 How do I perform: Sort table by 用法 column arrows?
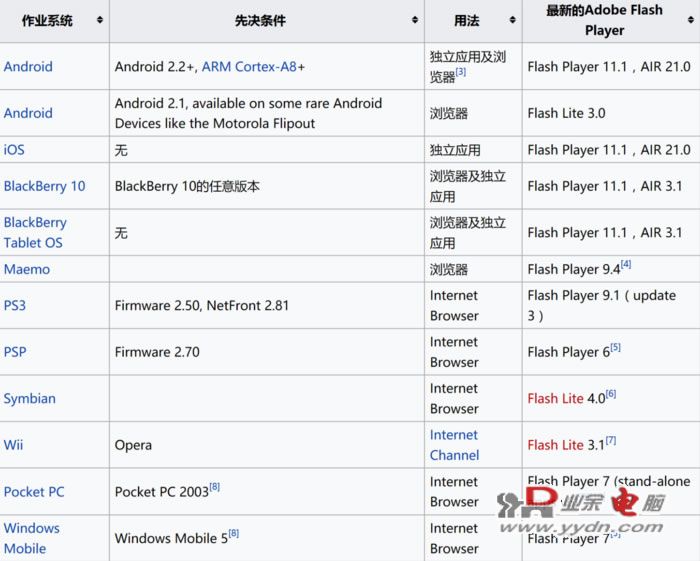point(512,20)
